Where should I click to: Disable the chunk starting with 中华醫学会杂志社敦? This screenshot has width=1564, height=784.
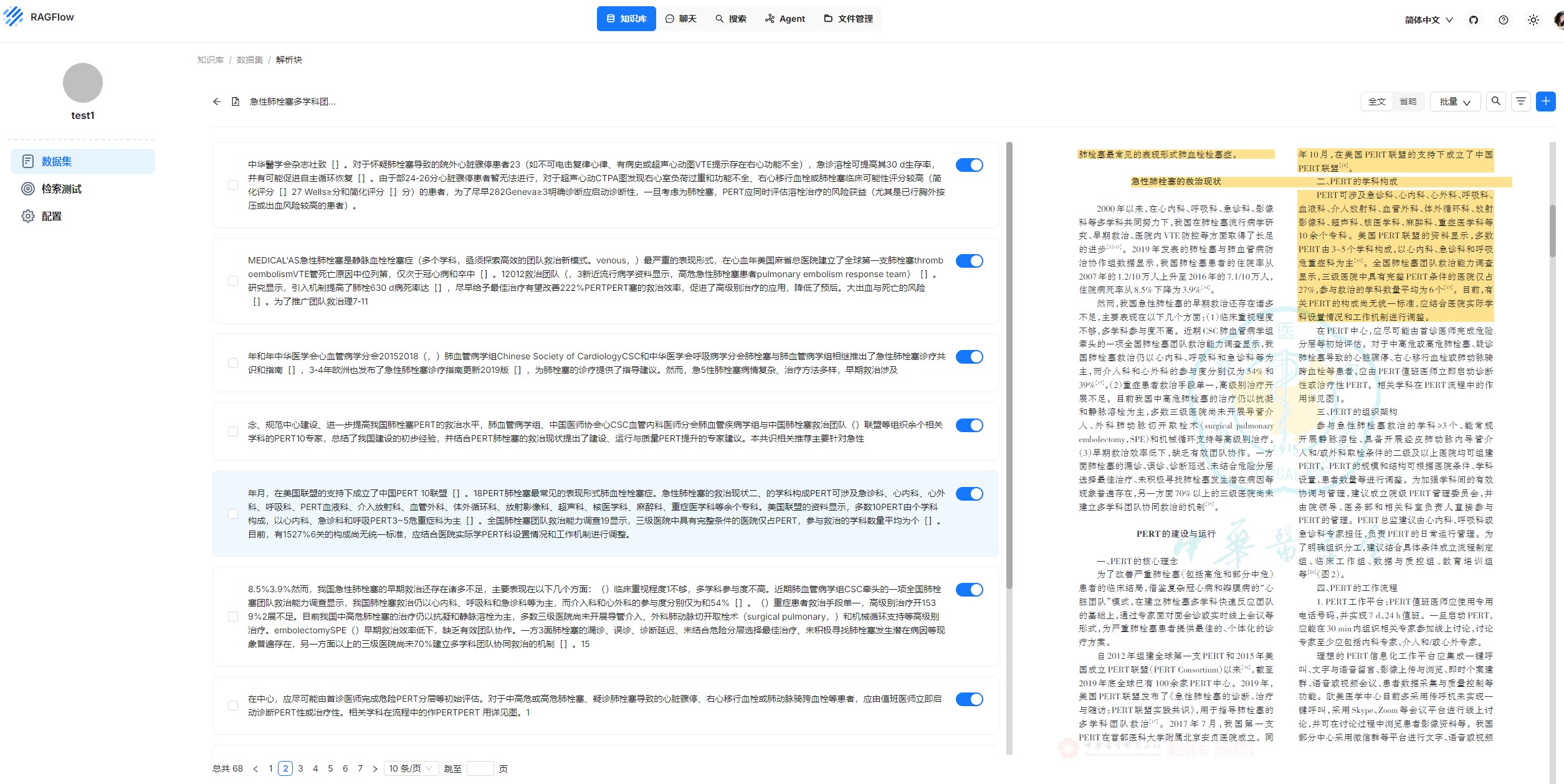(969, 165)
